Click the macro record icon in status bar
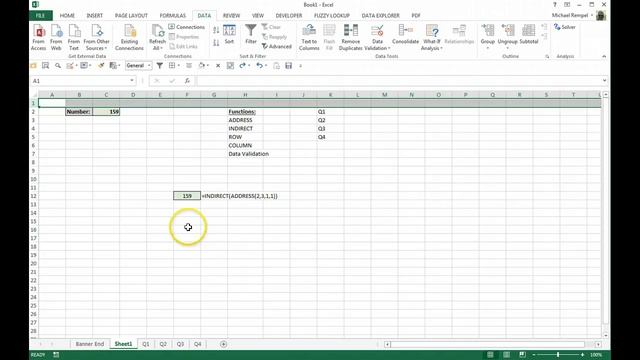Screen dimensions: 640x360 (x=56, y=355)
